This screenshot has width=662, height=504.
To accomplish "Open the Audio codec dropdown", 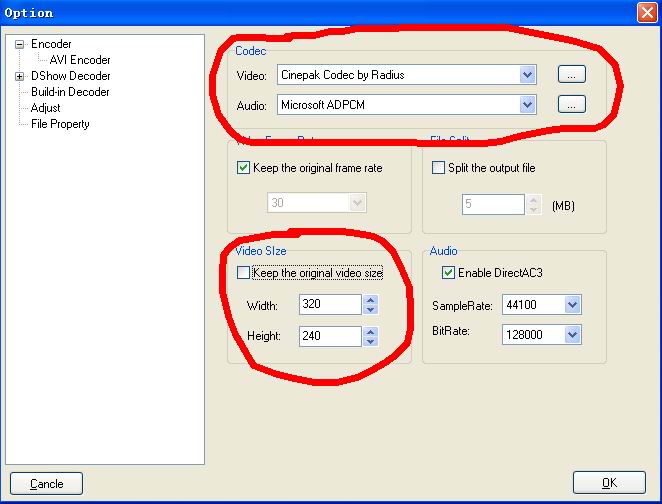I will (x=528, y=104).
